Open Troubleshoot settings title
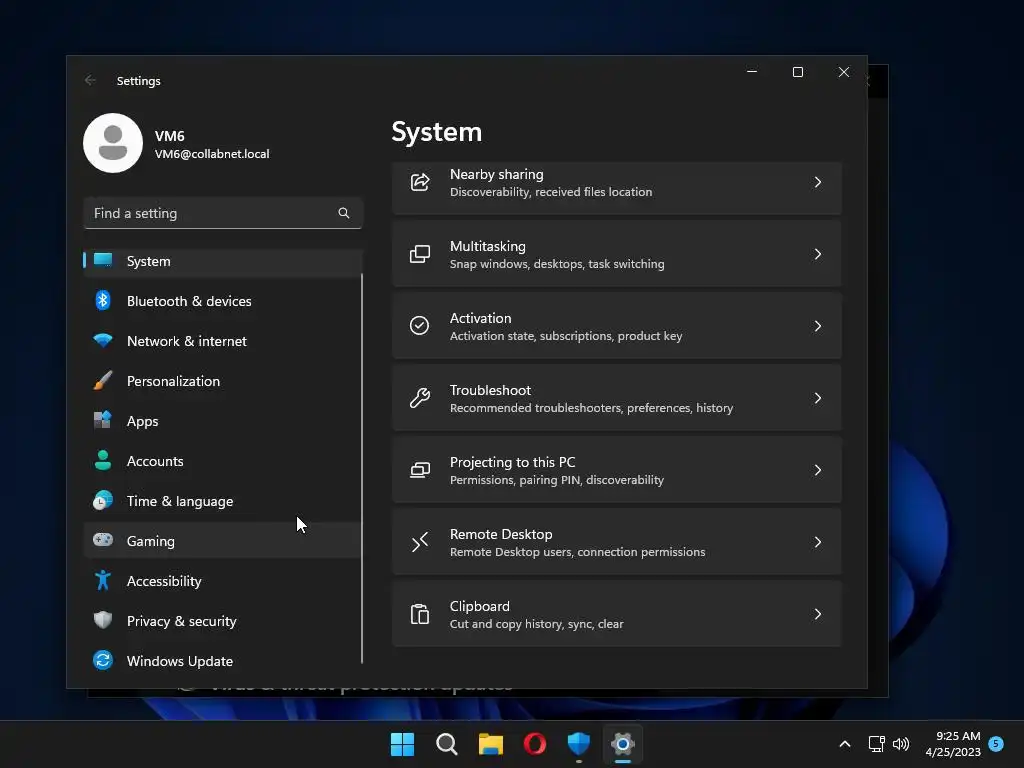Viewport: 1024px width, 768px height. (x=490, y=390)
